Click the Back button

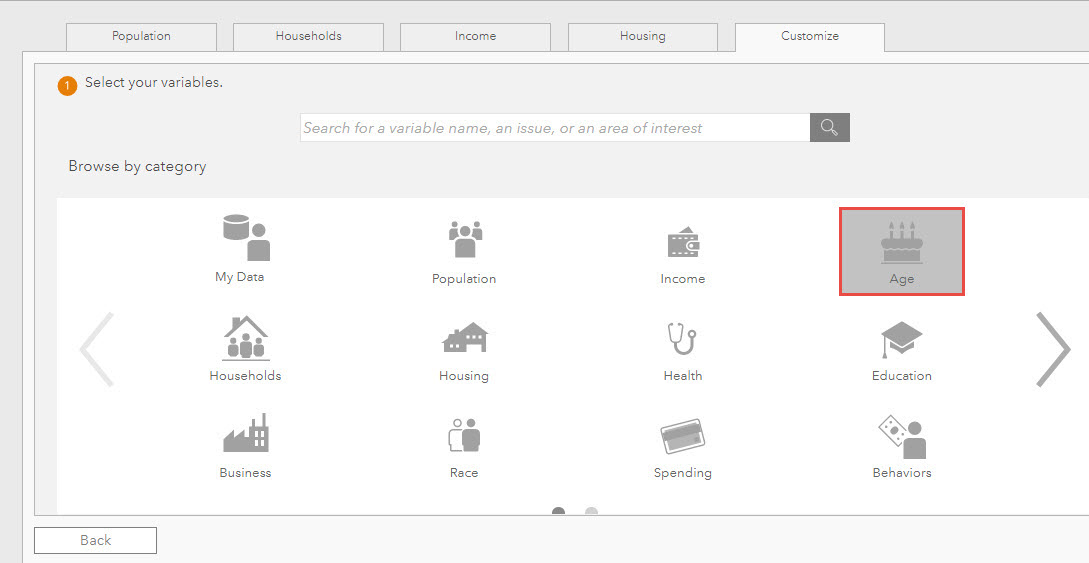(95, 540)
